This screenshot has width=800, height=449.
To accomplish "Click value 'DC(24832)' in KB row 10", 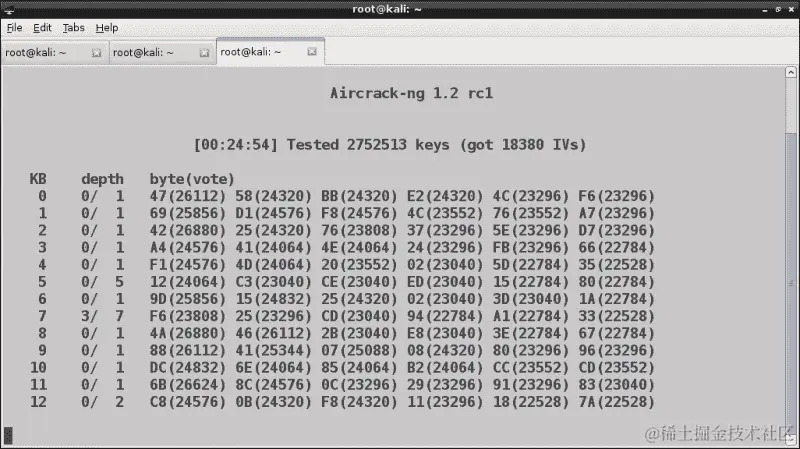I will click(187, 368).
